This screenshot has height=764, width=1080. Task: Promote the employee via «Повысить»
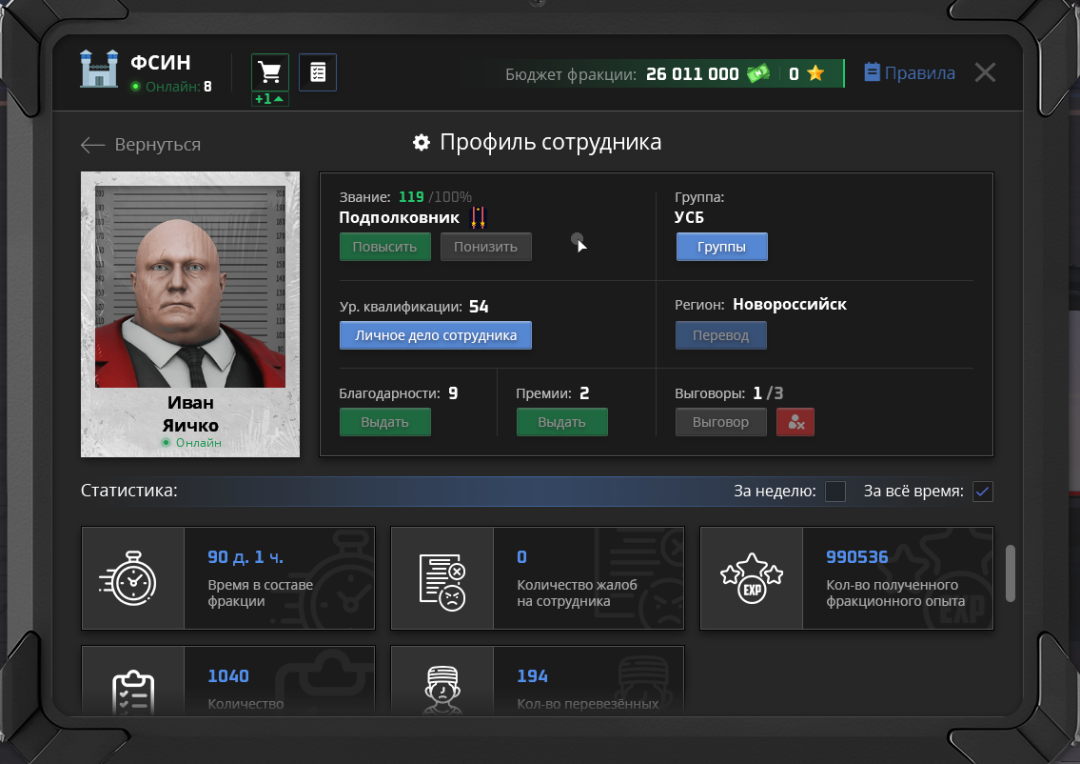click(384, 246)
